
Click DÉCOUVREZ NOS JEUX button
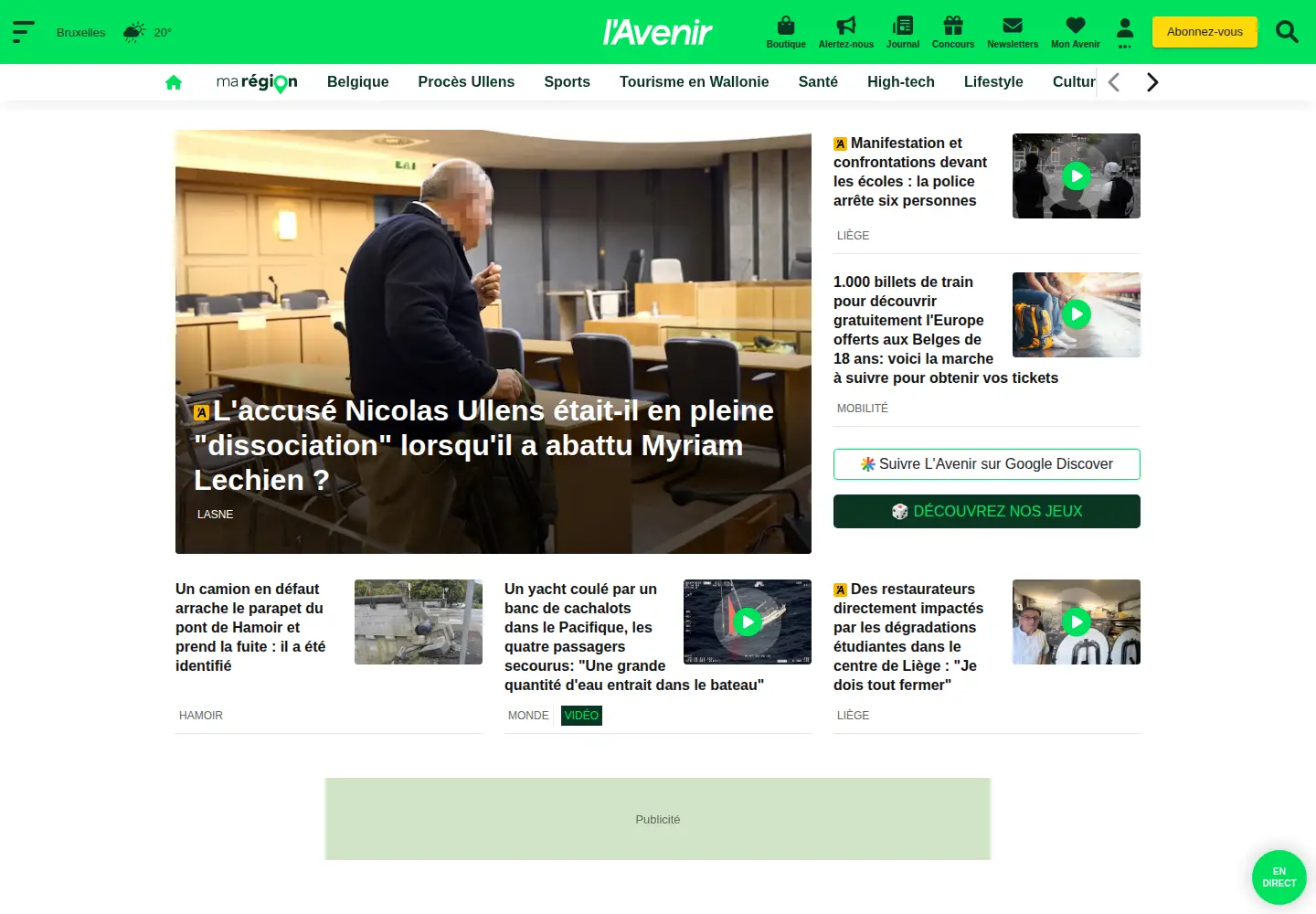click(987, 512)
